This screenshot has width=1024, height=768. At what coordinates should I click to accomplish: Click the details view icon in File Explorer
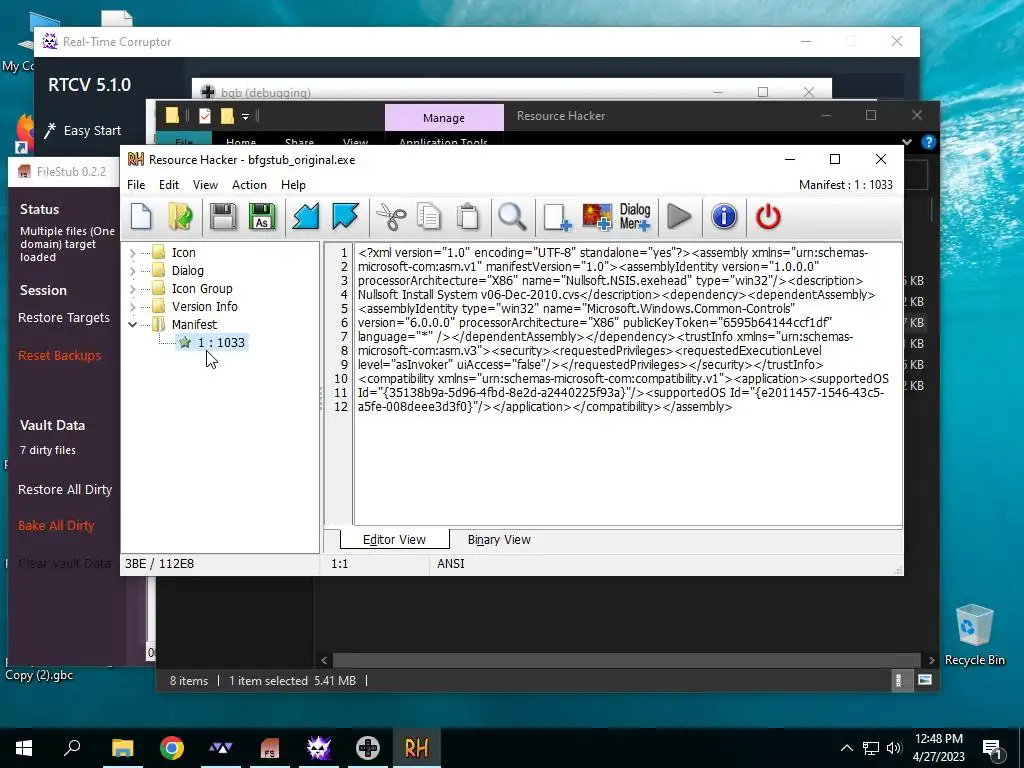pyautogui.click(x=899, y=680)
